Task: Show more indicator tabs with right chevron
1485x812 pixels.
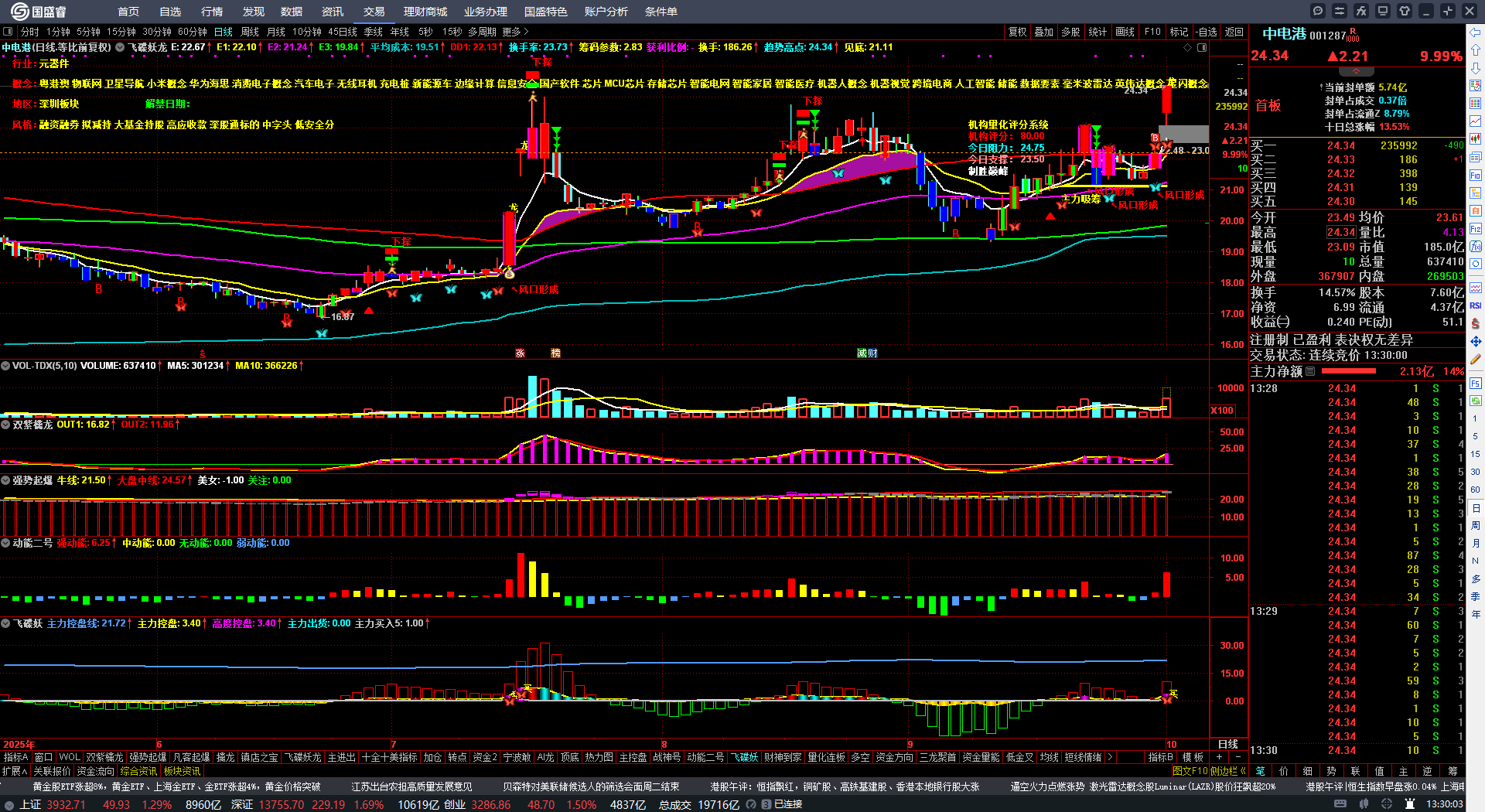Action: 1110,757
